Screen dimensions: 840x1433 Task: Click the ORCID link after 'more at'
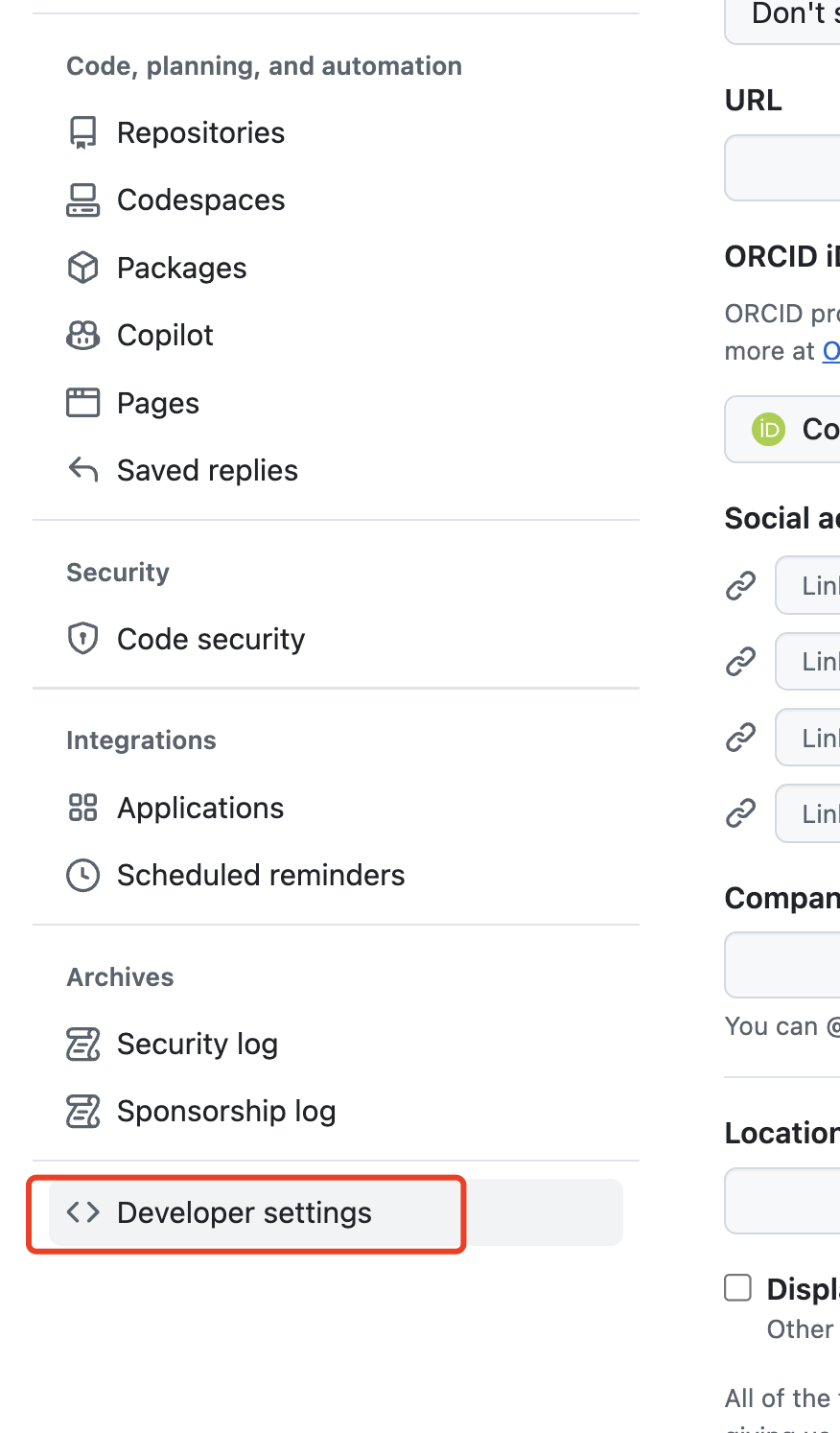pos(831,351)
